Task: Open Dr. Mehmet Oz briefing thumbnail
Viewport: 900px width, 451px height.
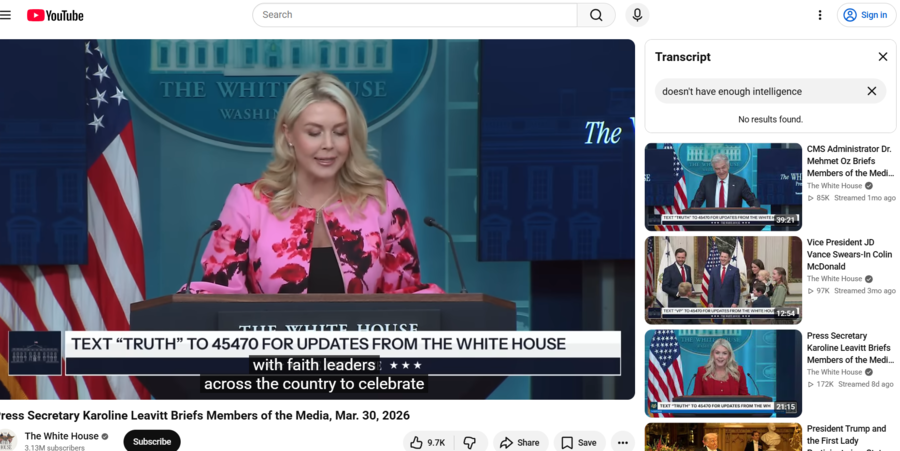Action: point(723,186)
